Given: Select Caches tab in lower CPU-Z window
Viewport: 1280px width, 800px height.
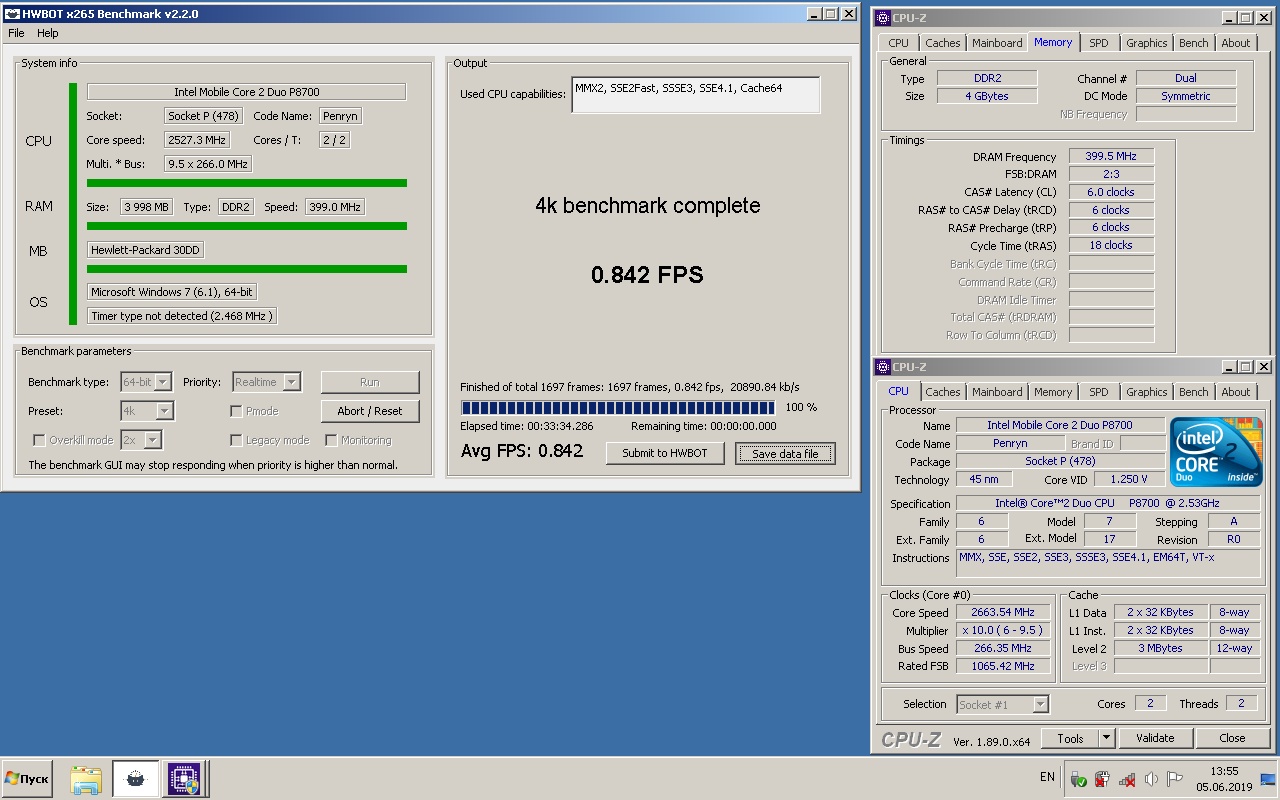Looking at the screenshot, I should pos(942,392).
